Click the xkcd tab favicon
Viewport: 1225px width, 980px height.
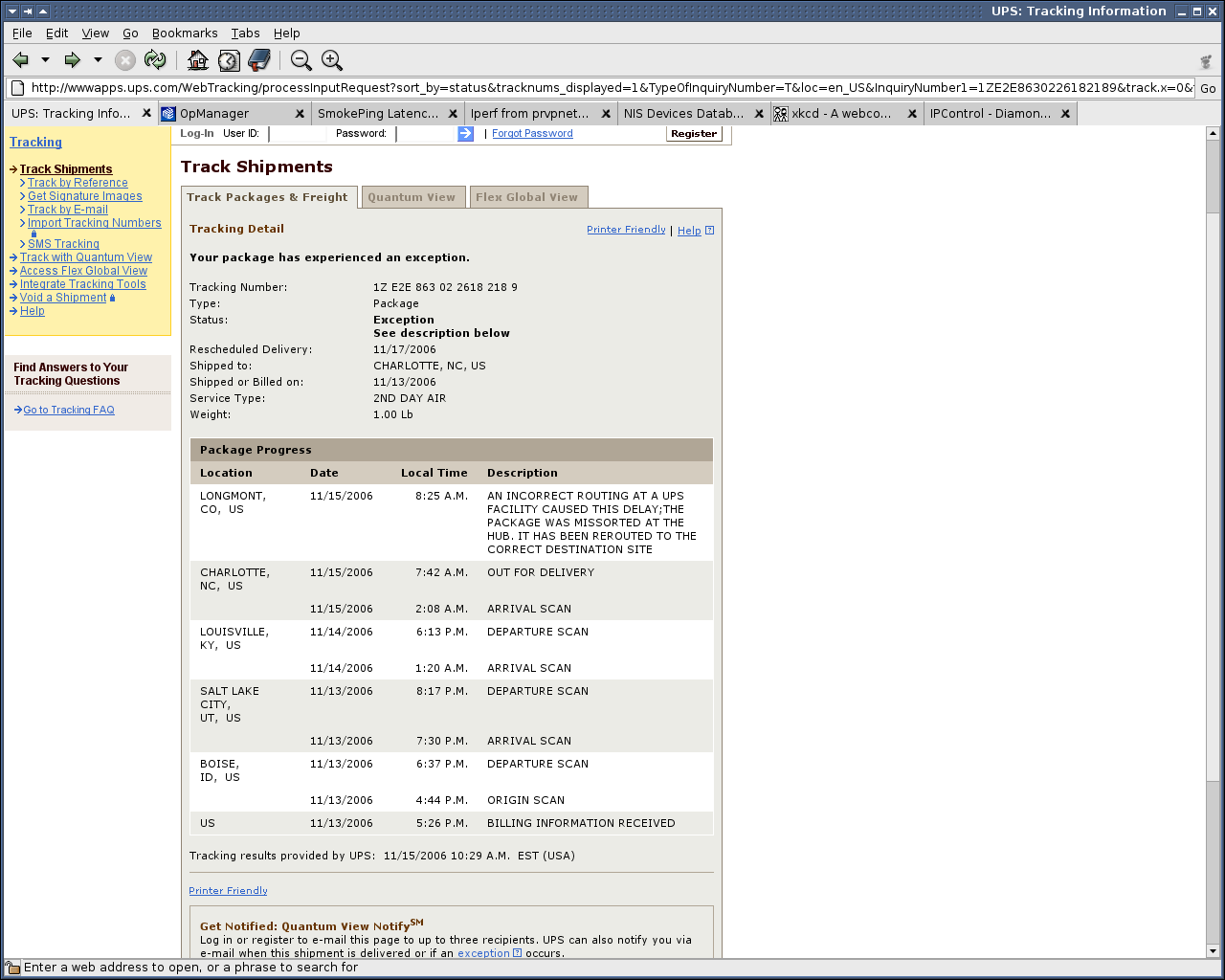point(781,114)
